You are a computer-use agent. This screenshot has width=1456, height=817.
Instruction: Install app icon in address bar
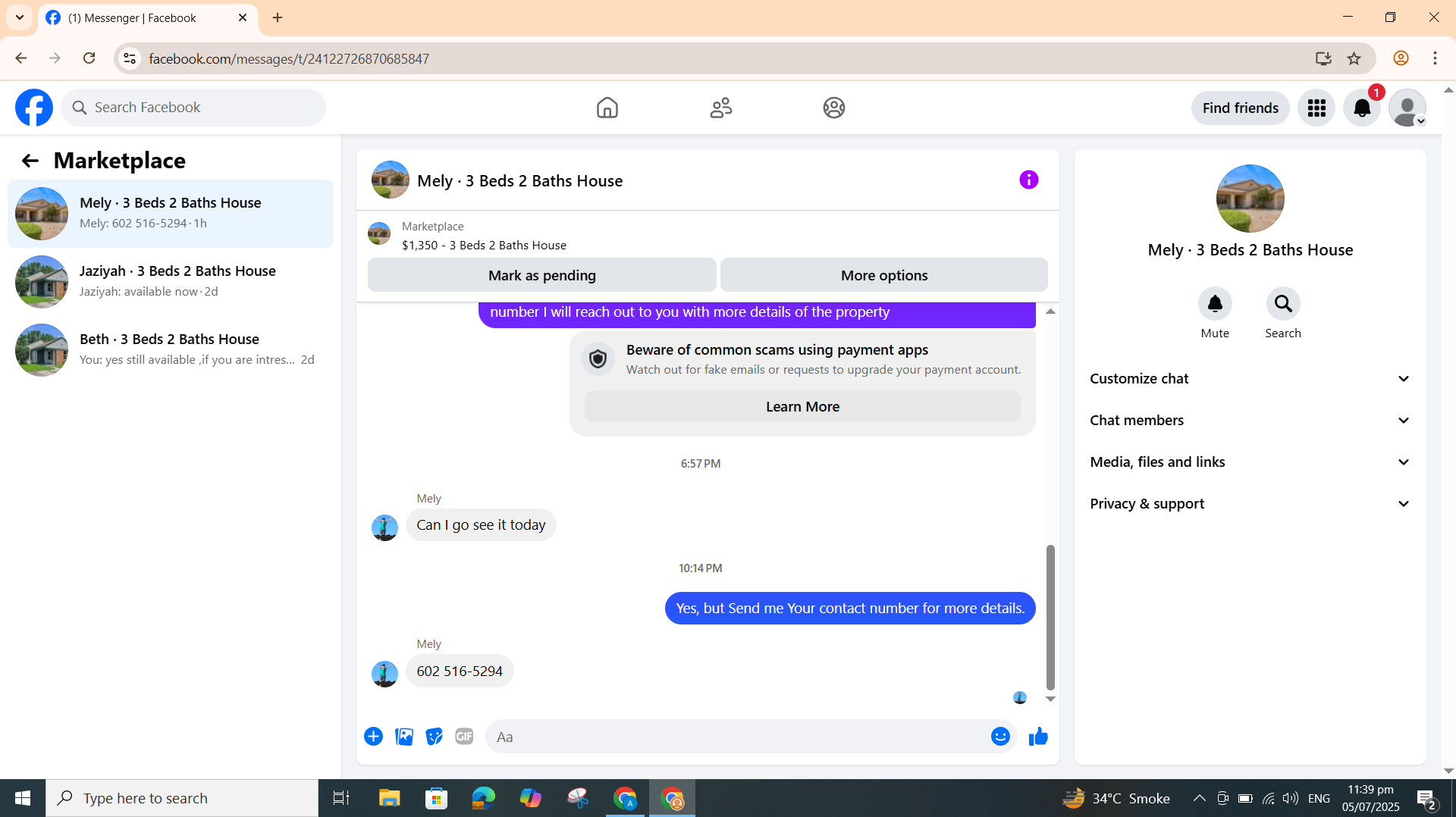tap(1323, 58)
